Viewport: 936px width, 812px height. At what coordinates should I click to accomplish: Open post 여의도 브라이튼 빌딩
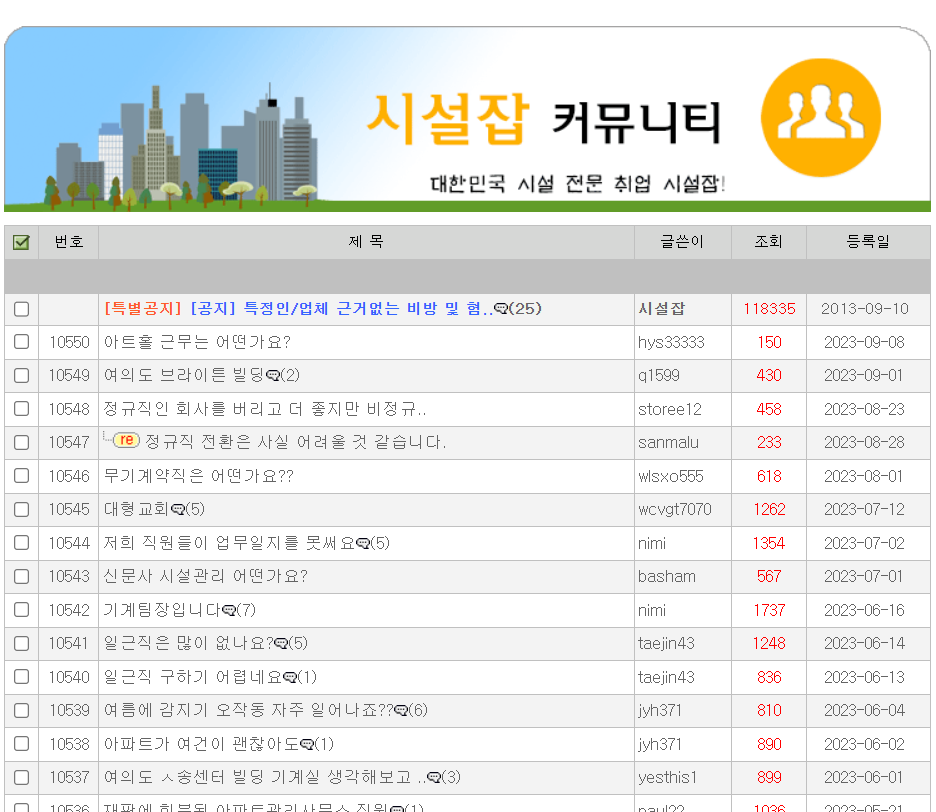pyautogui.click(x=184, y=376)
